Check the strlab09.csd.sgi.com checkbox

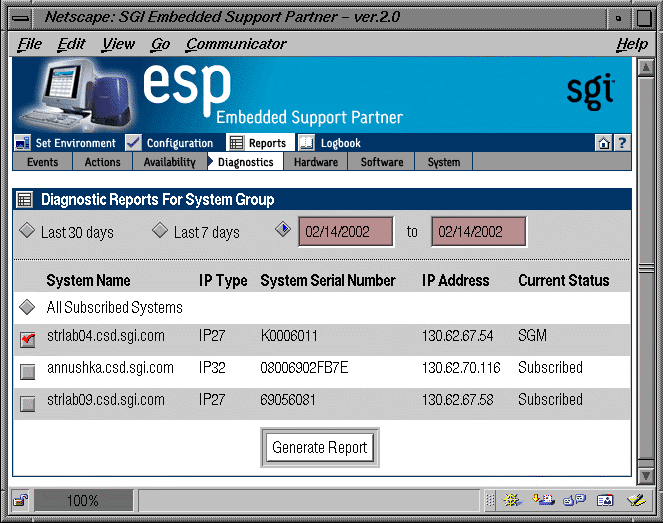point(28,403)
